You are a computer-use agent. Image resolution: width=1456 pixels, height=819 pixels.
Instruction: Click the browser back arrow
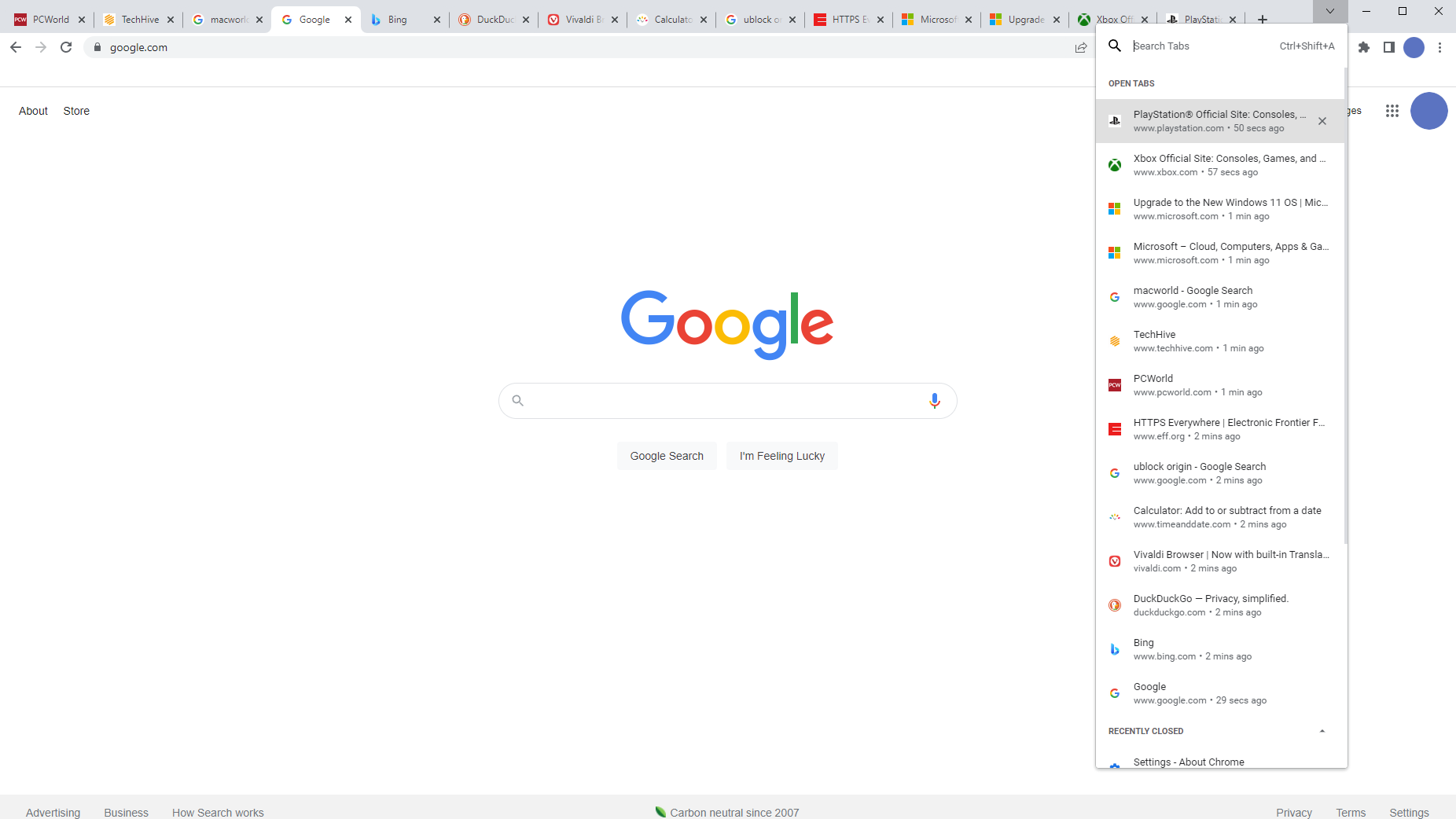click(x=16, y=47)
